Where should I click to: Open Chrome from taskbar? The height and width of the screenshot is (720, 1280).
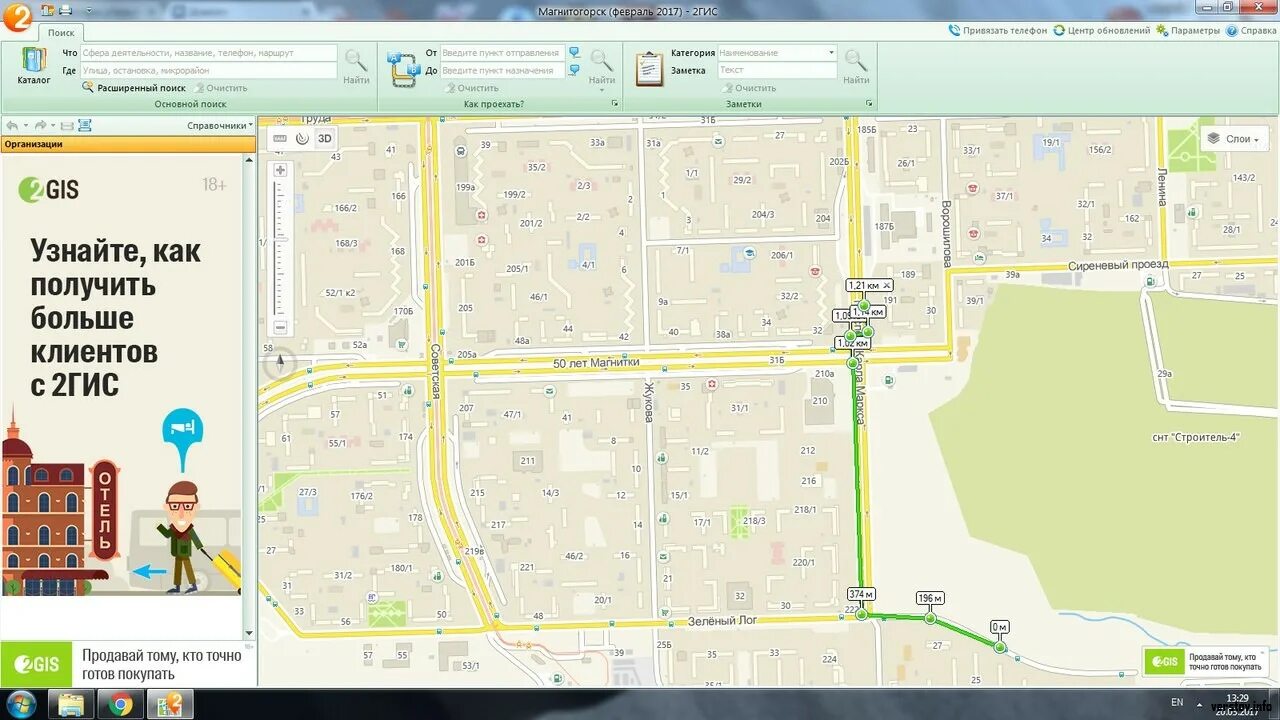(120, 704)
